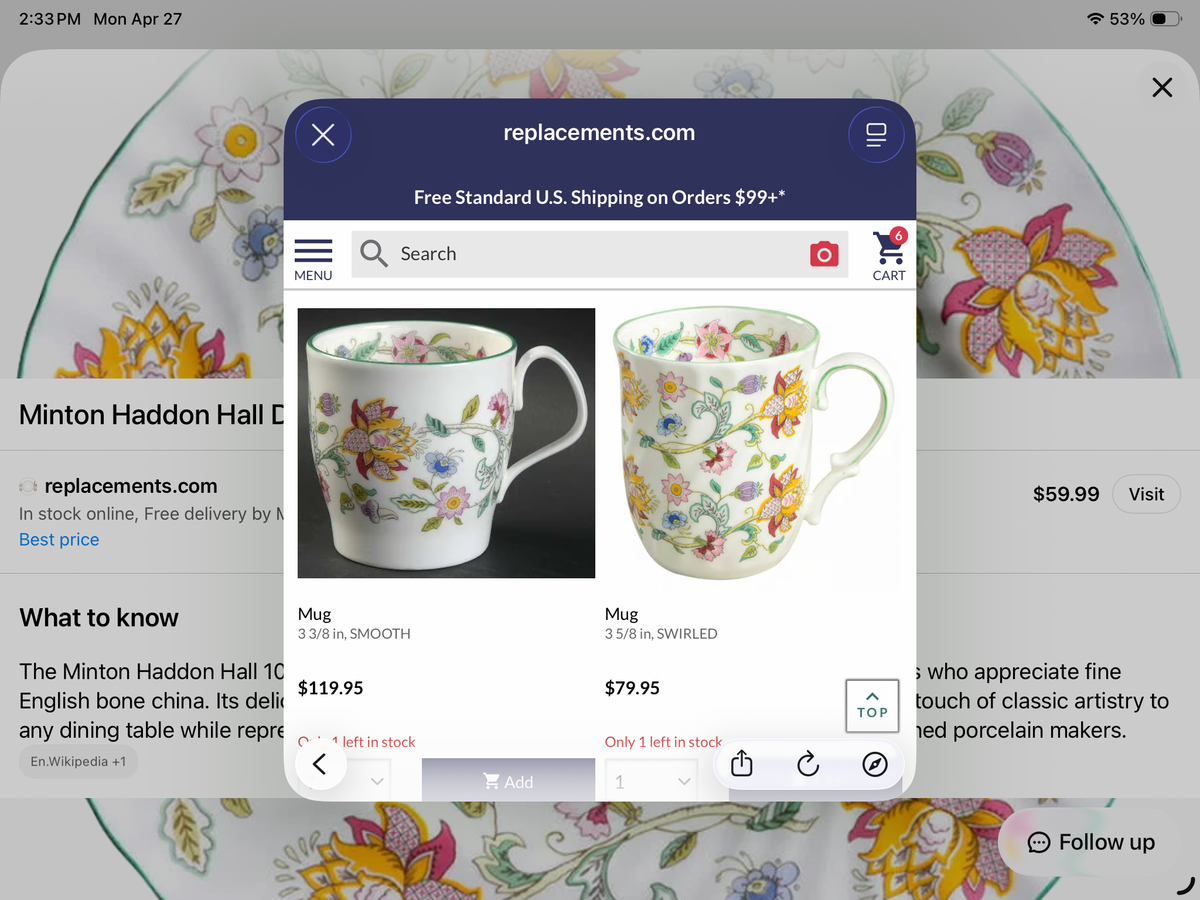Screen dimensions: 1200x900
Task: Open the swirled mug product photo
Action: [x=753, y=443]
